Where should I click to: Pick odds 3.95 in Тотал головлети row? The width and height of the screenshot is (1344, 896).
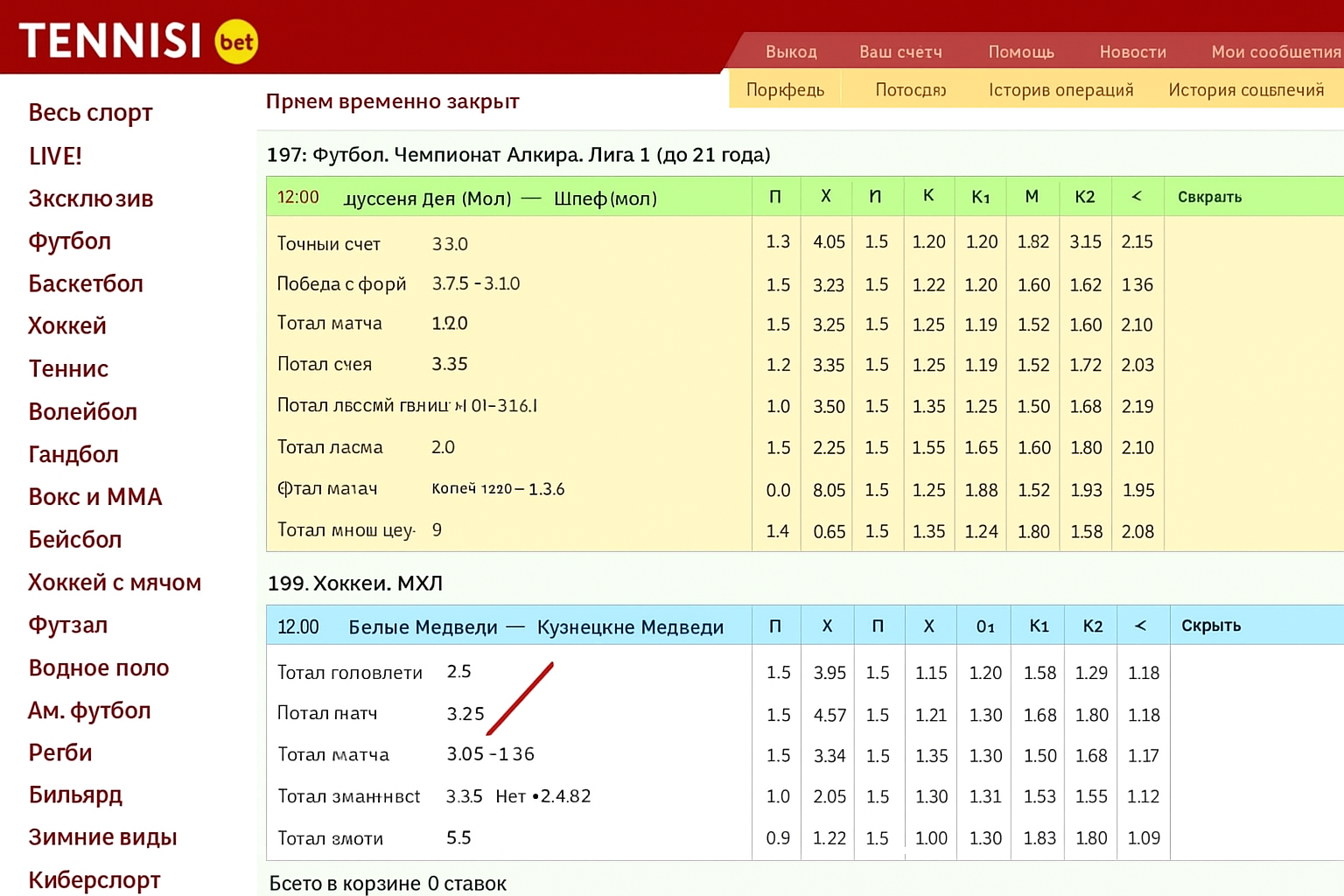[829, 673]
